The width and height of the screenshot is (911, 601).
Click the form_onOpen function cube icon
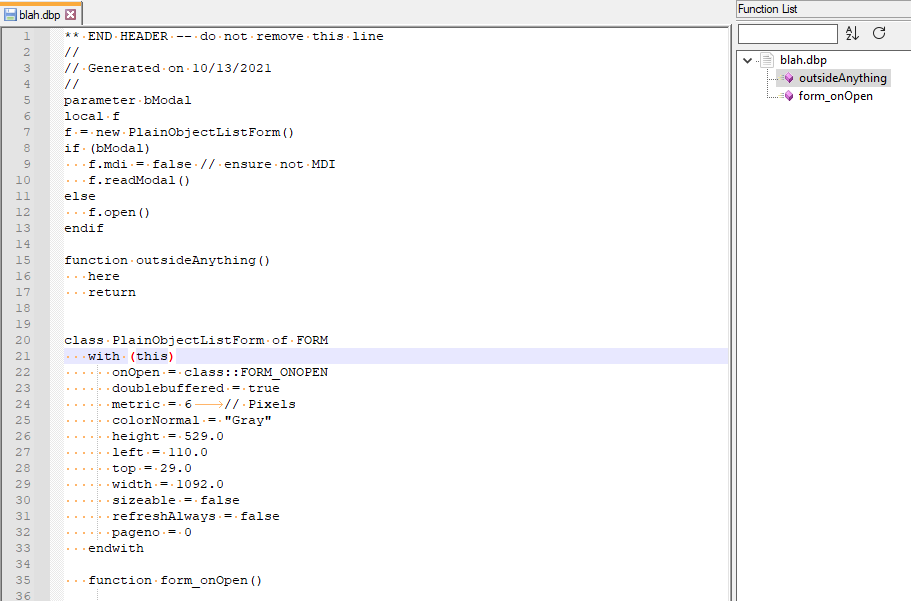pos(789,96)
